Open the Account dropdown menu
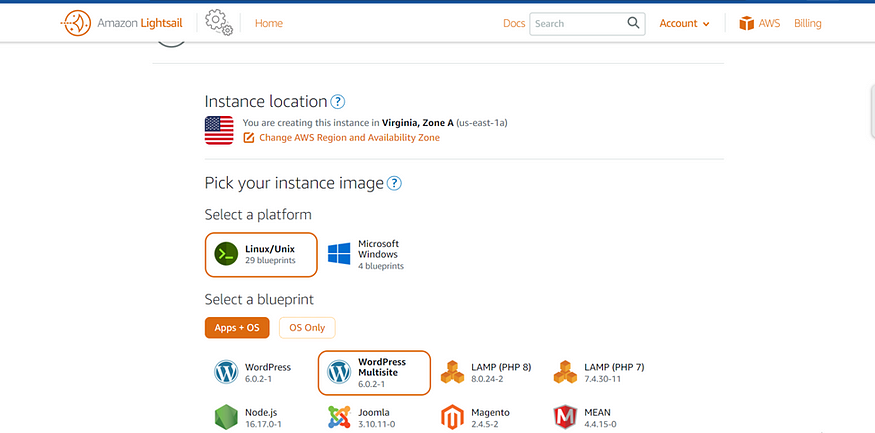The height and width of the screenshot is (433, 875). pos(684,23)
